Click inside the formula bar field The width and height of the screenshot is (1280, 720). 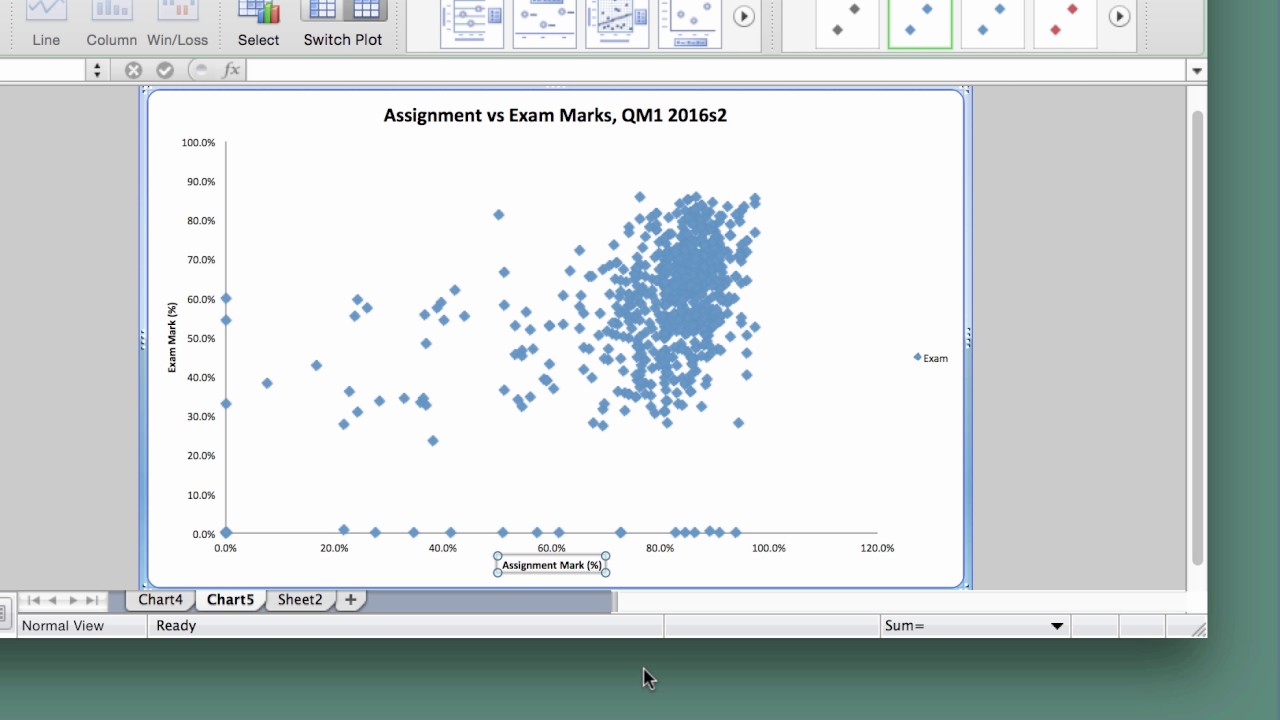pos(715,70)
